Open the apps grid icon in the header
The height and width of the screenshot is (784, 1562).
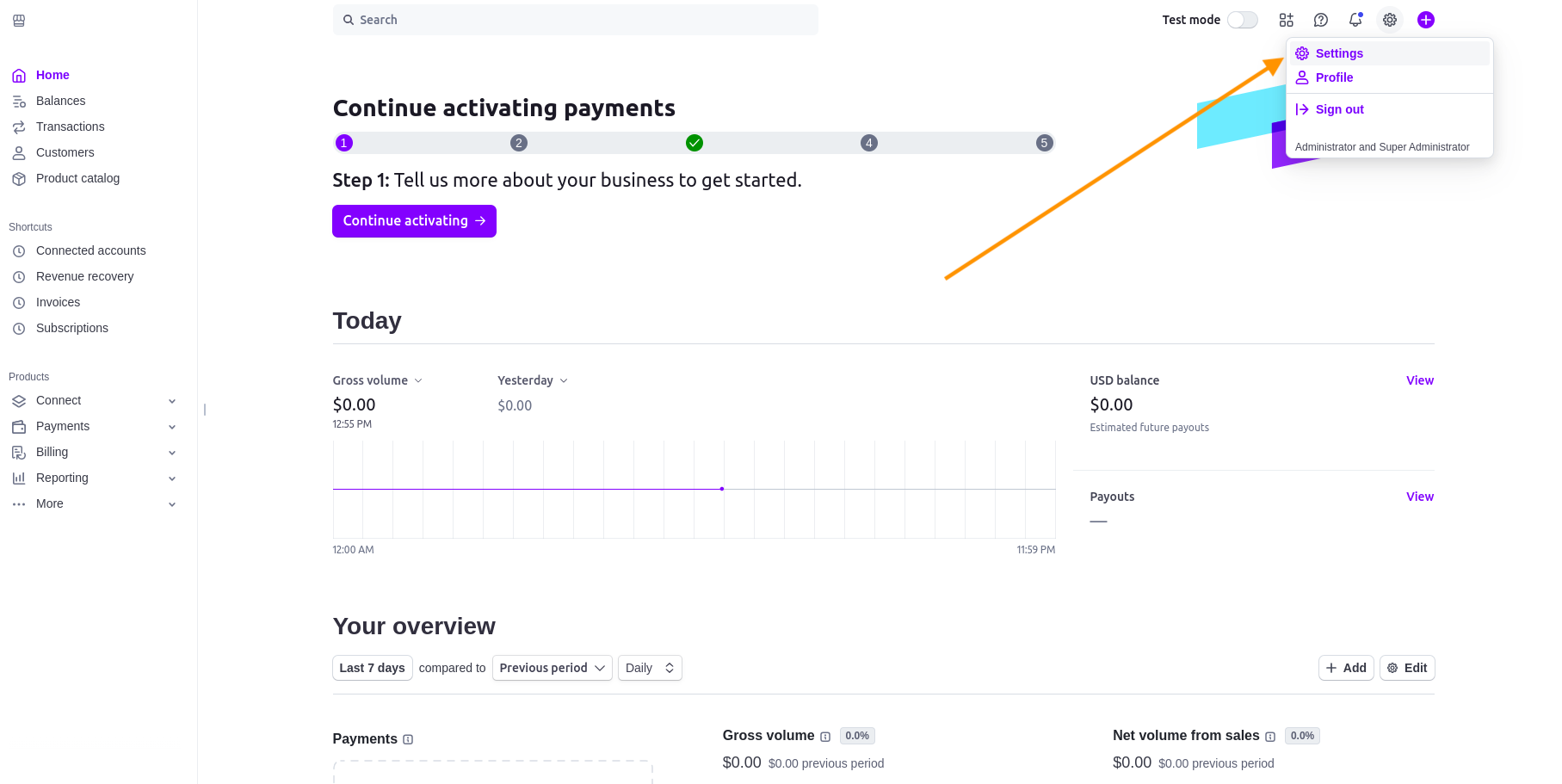[1287, 20]
